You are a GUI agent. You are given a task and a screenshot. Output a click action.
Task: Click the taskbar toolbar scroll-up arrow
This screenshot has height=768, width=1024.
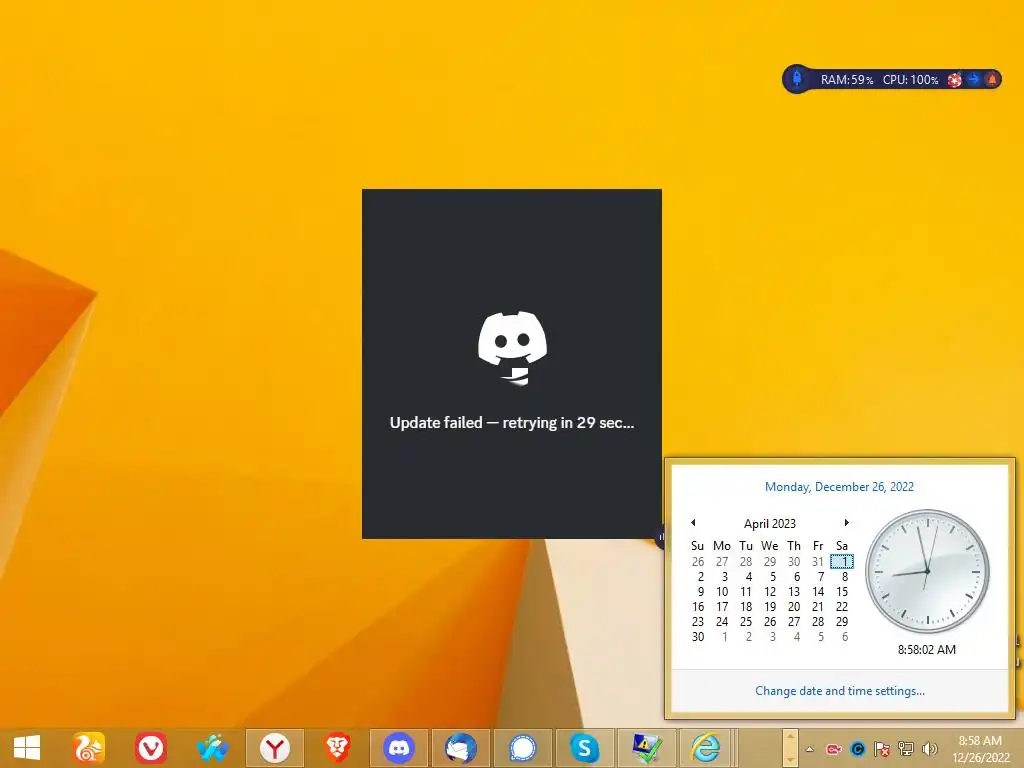(x=790, y=738)
